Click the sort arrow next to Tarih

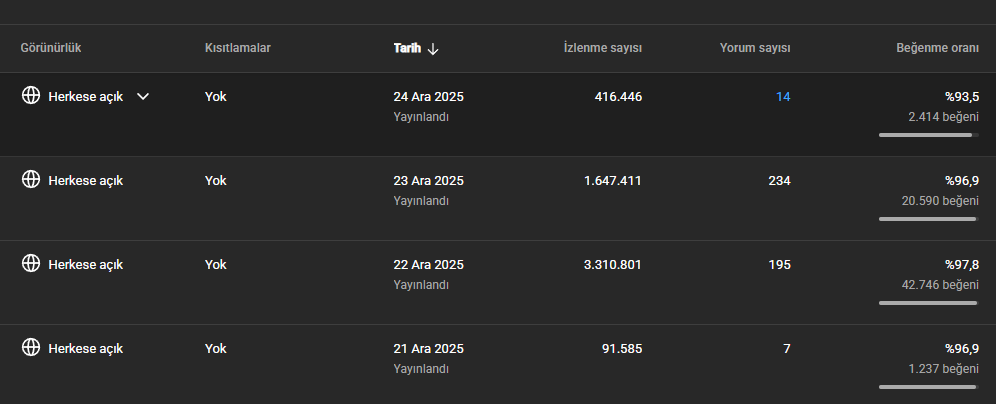pyautogui.click(x=433, y=49)
